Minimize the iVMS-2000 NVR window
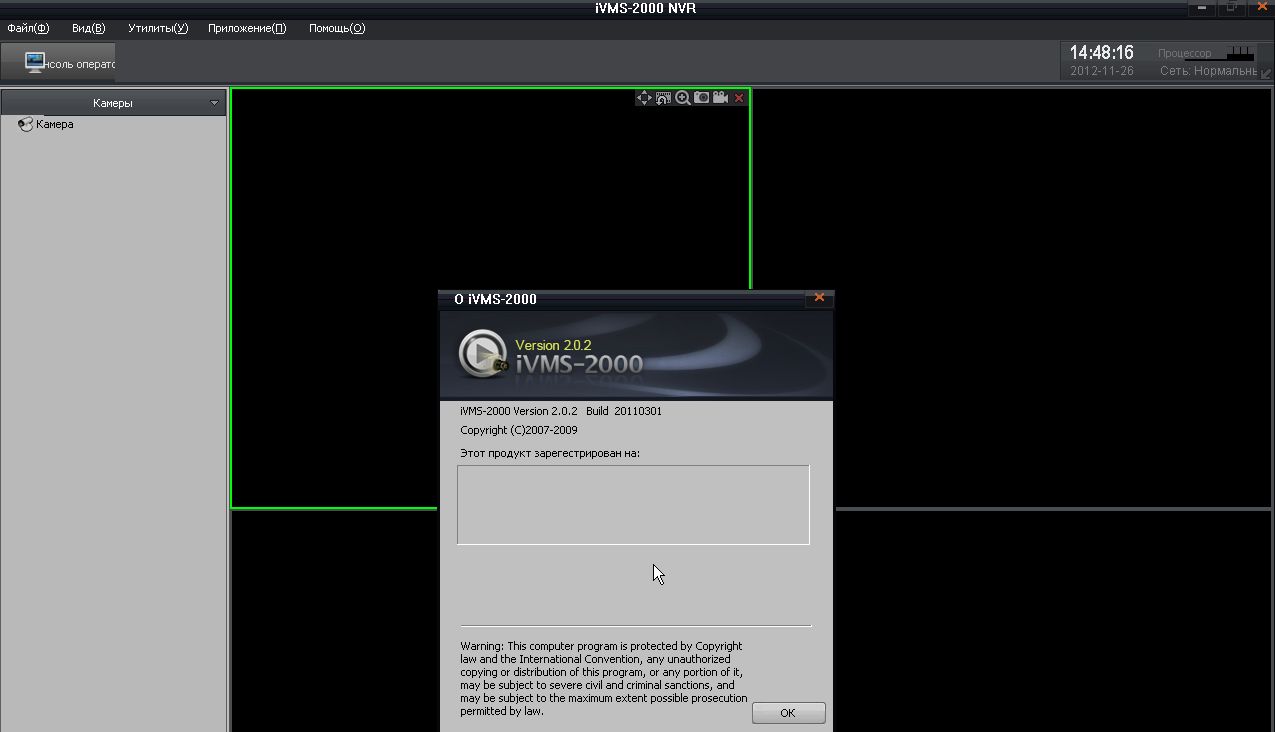Screen dimensions: 1275x732 [x=1202, y=7]
